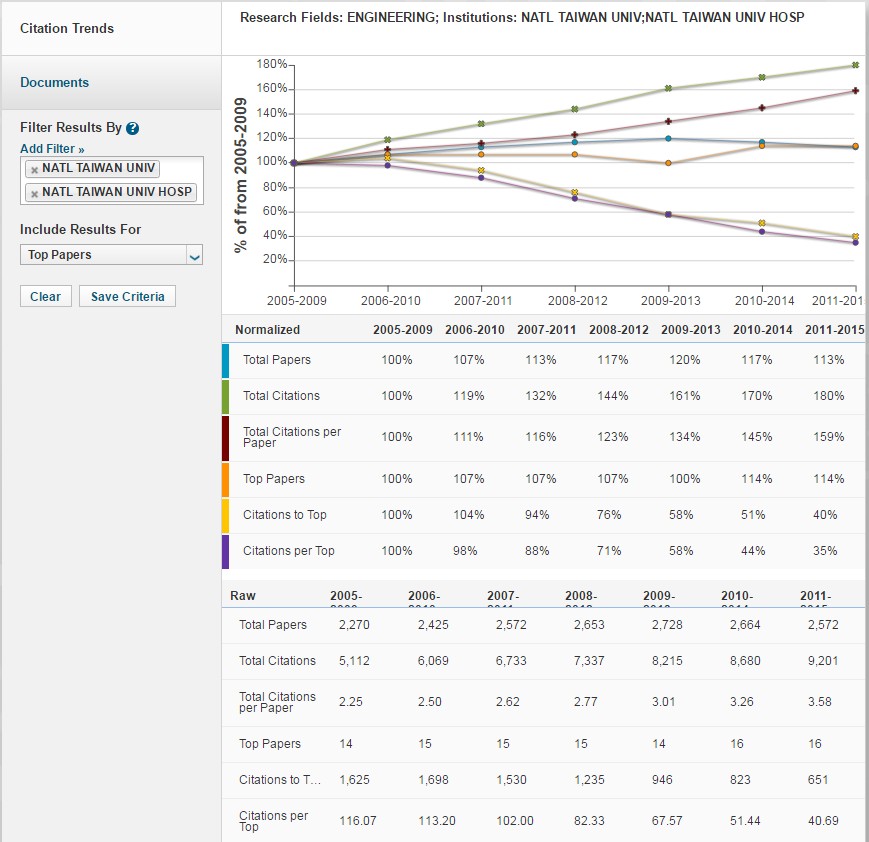Click the Include Results For label
The image size is (869, 842).
[80, 229]
